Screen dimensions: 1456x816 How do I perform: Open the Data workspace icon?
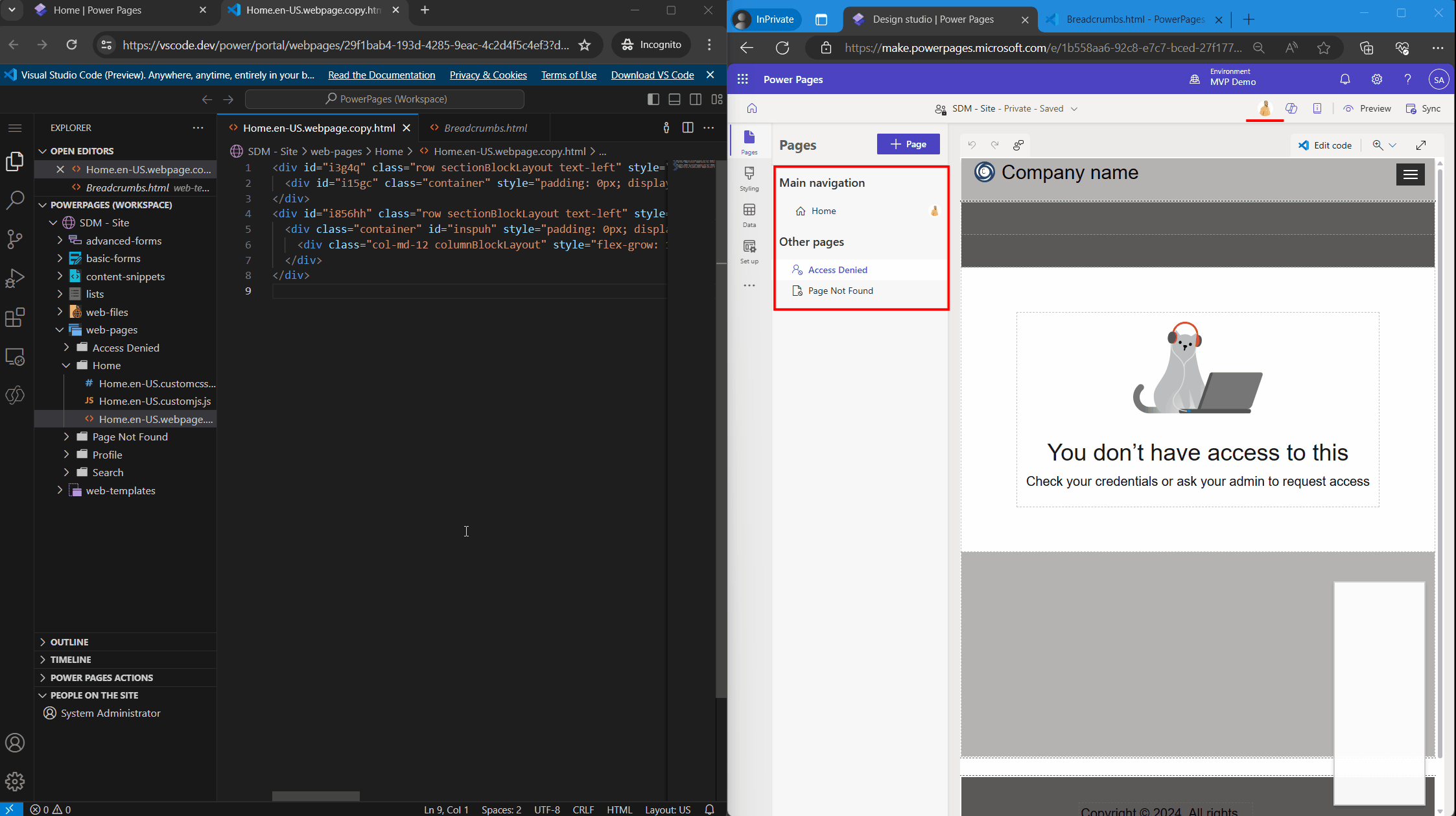click(x=749, y=214)
